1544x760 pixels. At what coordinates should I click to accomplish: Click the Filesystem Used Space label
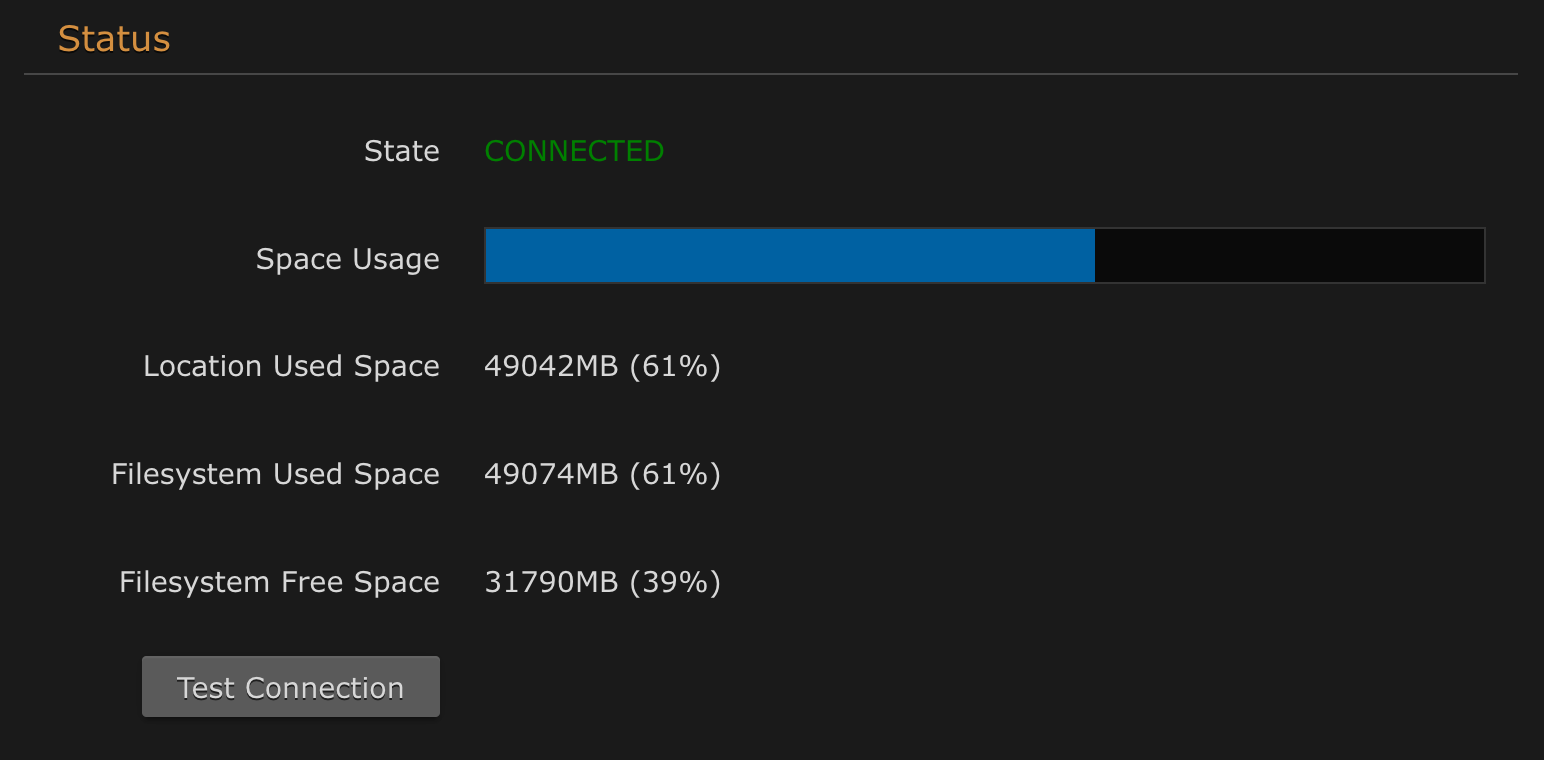point(275,474)
